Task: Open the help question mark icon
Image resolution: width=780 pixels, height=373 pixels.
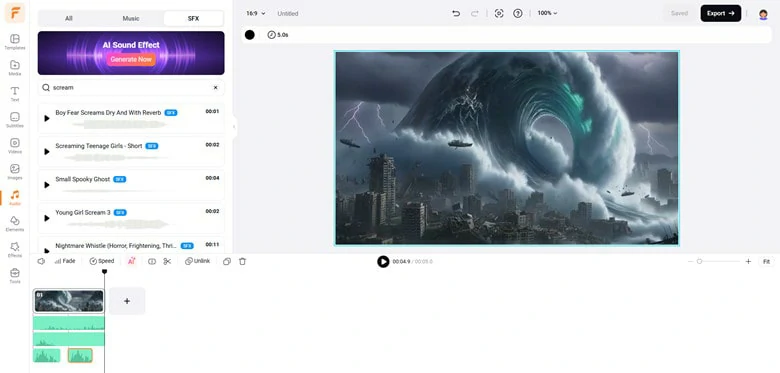Action: tap(518, 13)
